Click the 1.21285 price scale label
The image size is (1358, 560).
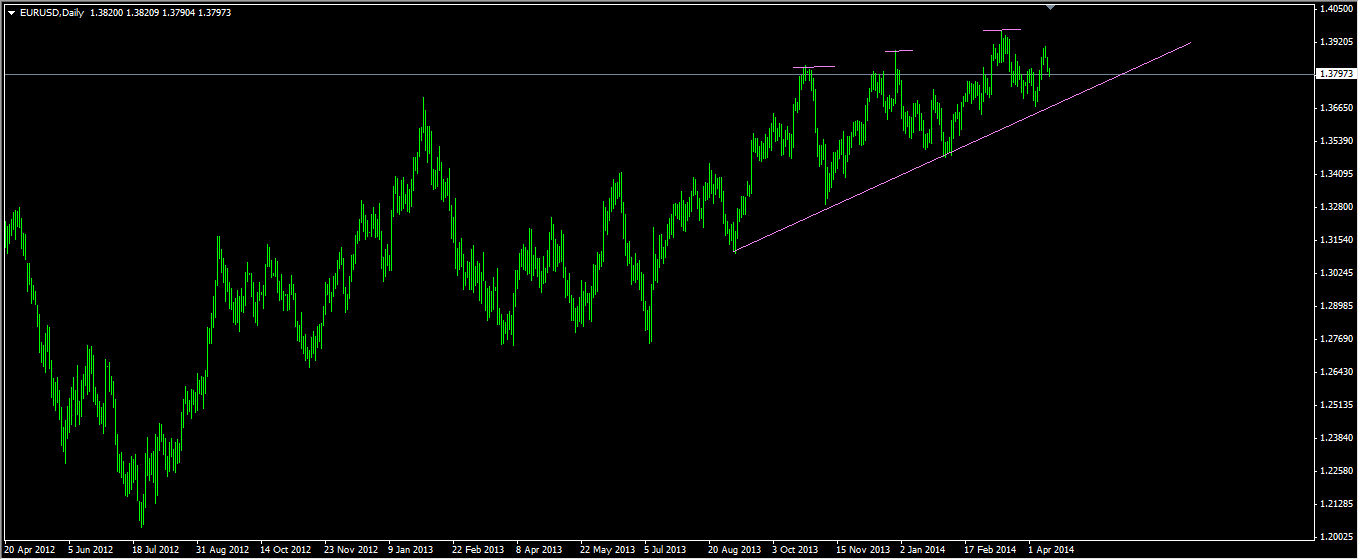tap(1336, 504)
